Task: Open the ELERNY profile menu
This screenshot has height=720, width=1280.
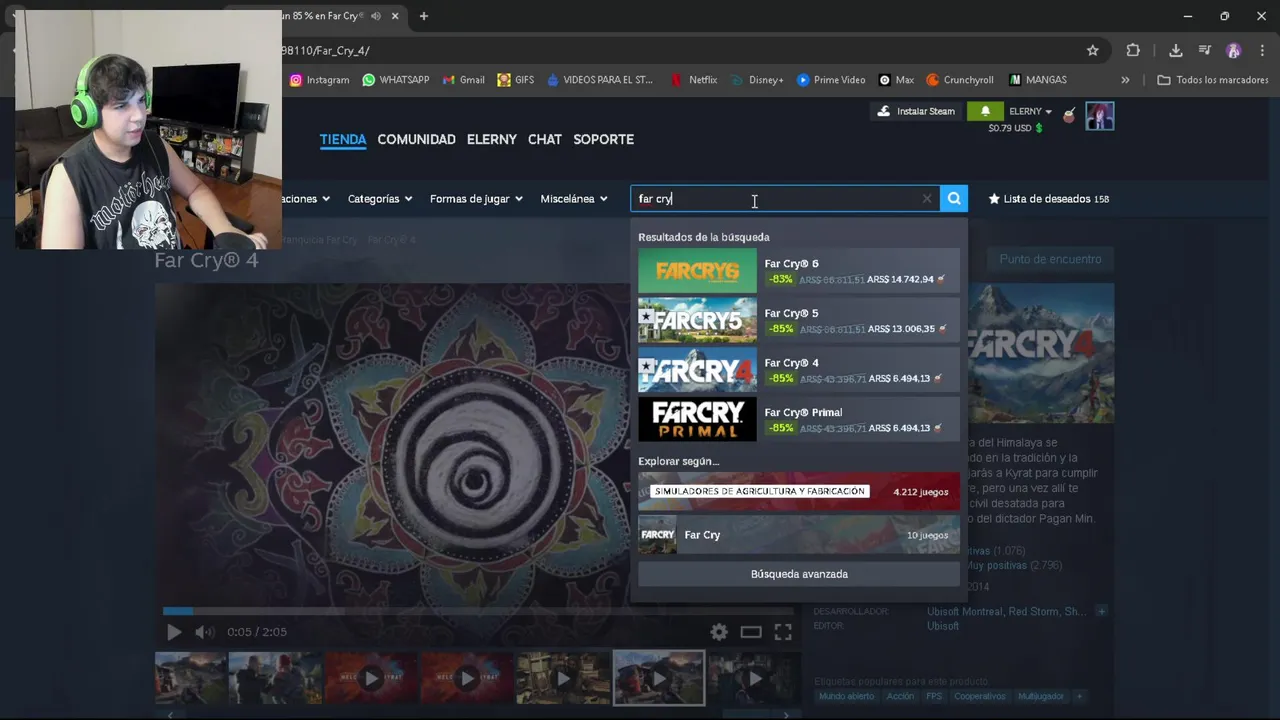Action: [492, 139]
